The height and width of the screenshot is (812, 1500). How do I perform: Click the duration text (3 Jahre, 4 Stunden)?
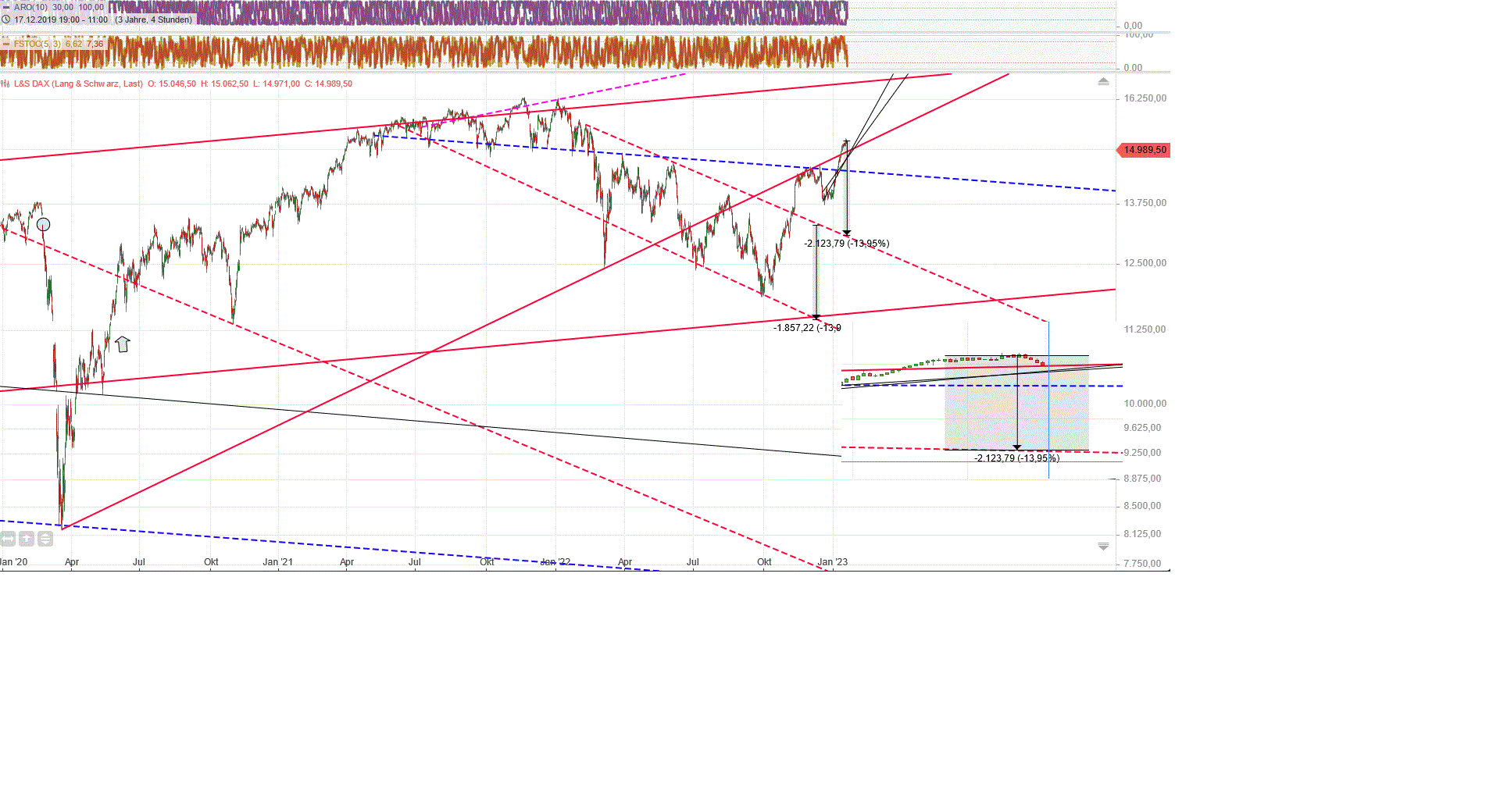154,20
